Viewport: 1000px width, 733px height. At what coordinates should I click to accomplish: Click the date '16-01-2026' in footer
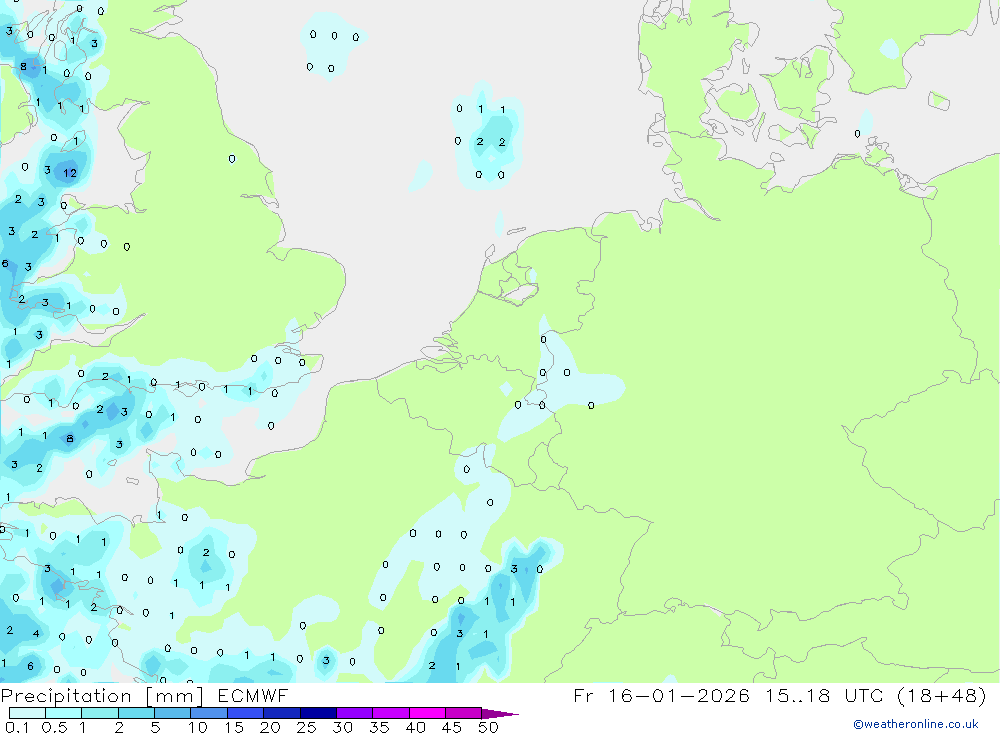pos(679,695)
